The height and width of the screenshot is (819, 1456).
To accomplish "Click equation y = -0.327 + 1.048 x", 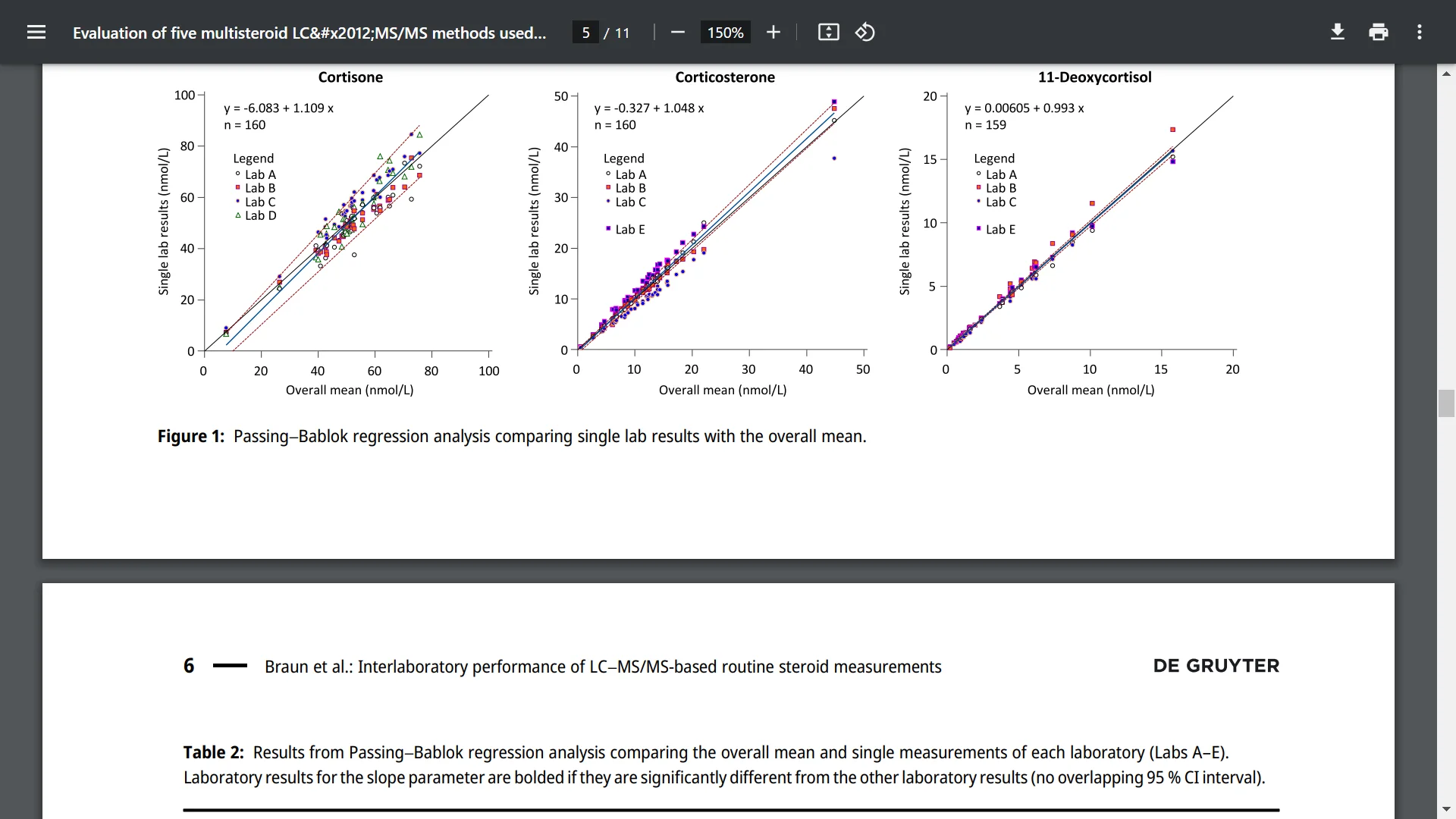I will (x=649, y=108).
